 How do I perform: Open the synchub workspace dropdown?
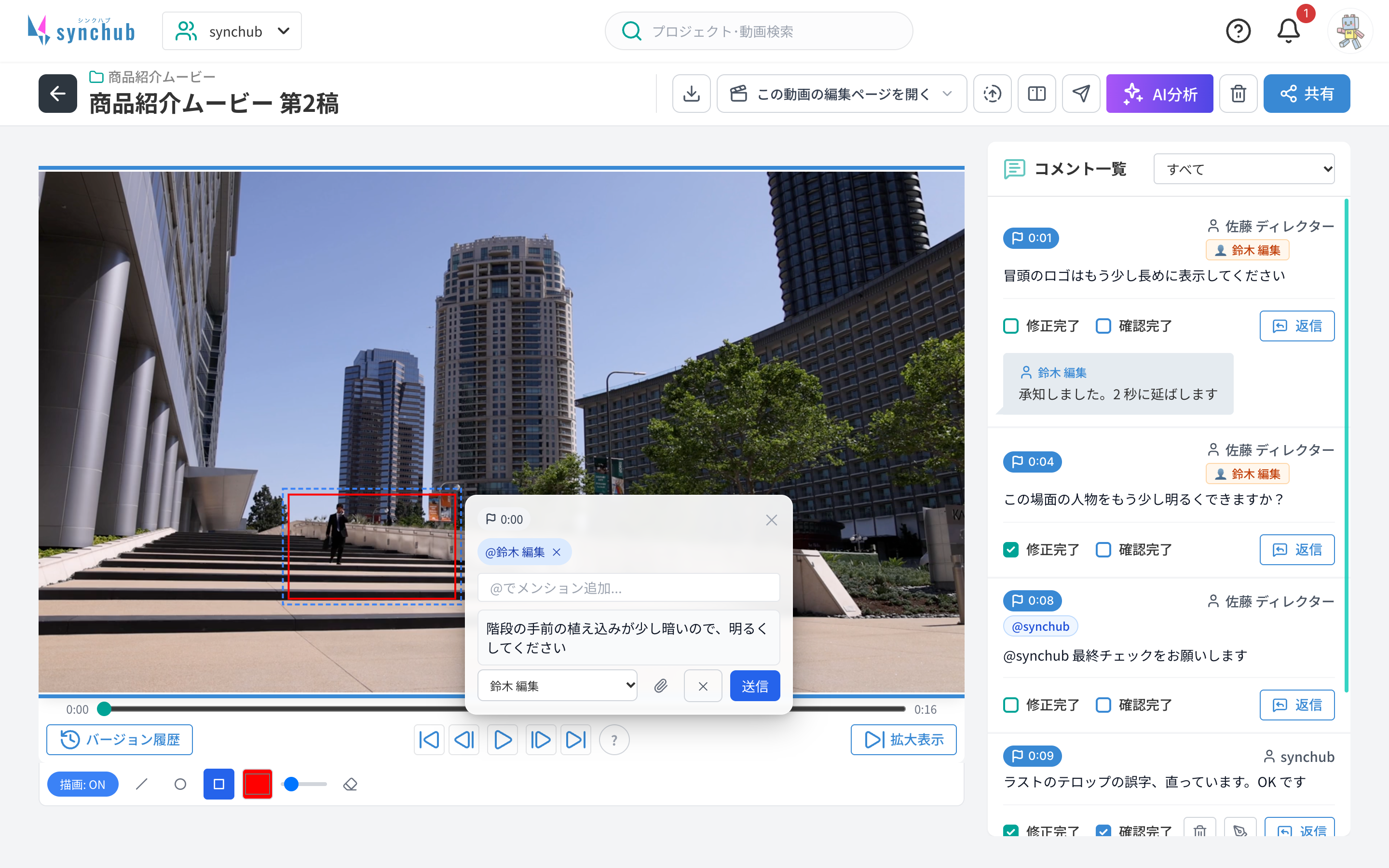[x=232, y=31]
